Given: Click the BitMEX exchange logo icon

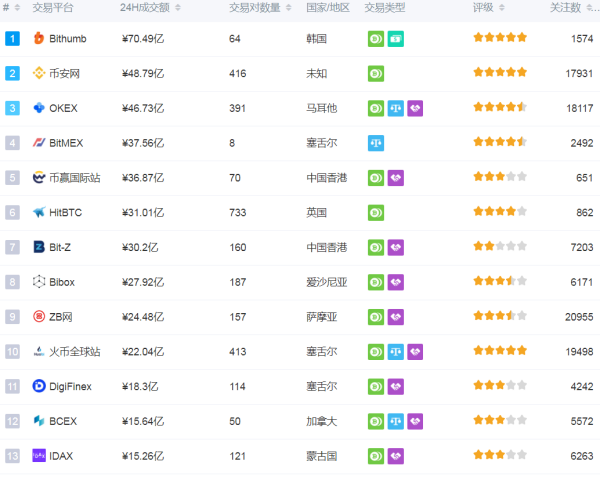Looking at the screenshot, I should point(39,143).
